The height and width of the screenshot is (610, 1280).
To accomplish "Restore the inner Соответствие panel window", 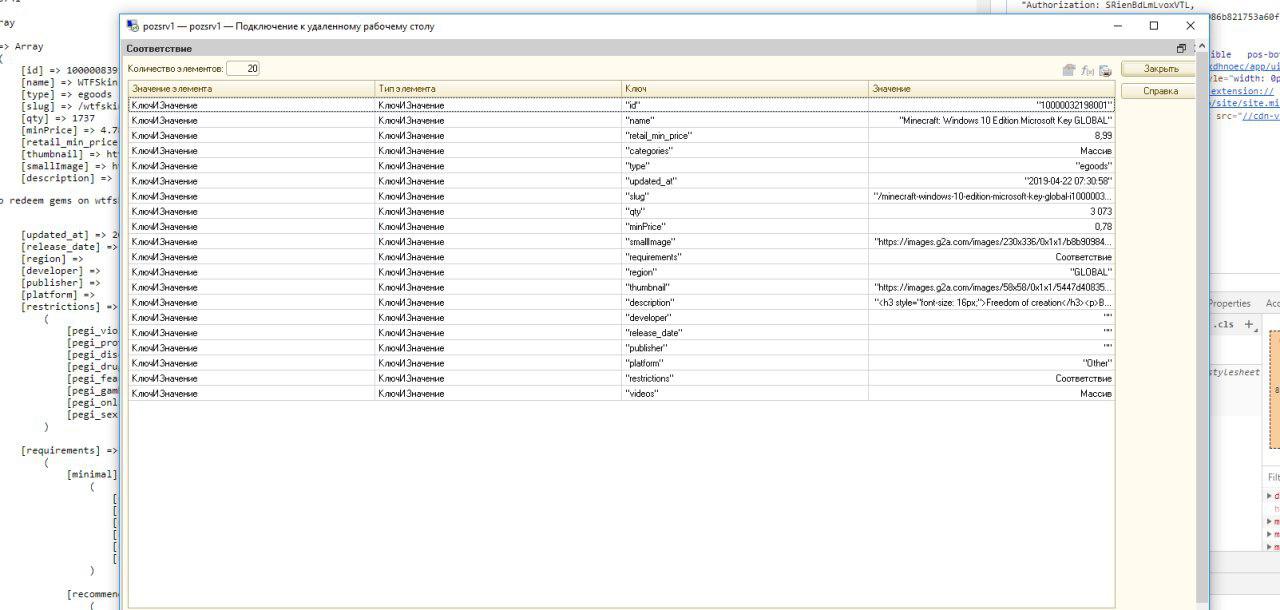I will click(x=1181, y=48).
